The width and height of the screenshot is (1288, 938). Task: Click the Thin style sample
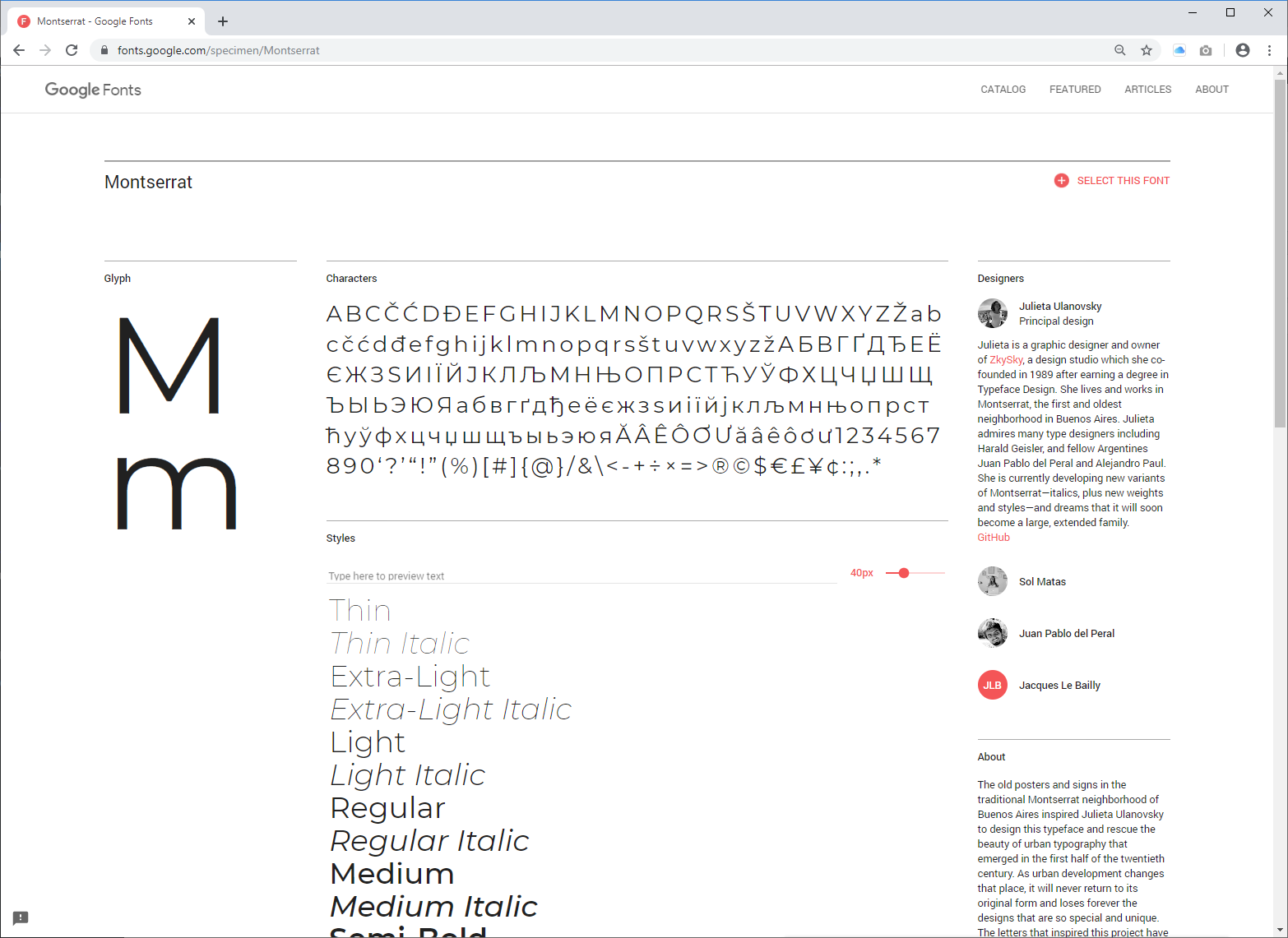360,611
